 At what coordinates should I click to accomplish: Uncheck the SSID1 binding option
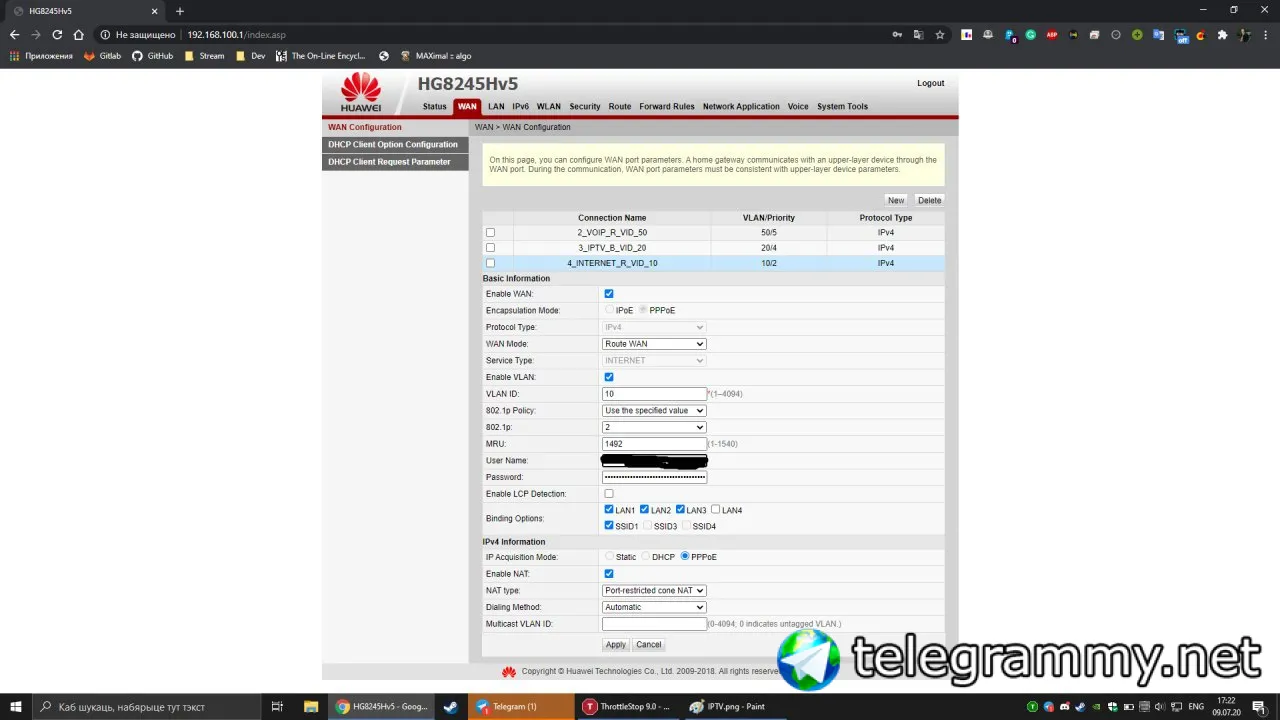point(609,526)
